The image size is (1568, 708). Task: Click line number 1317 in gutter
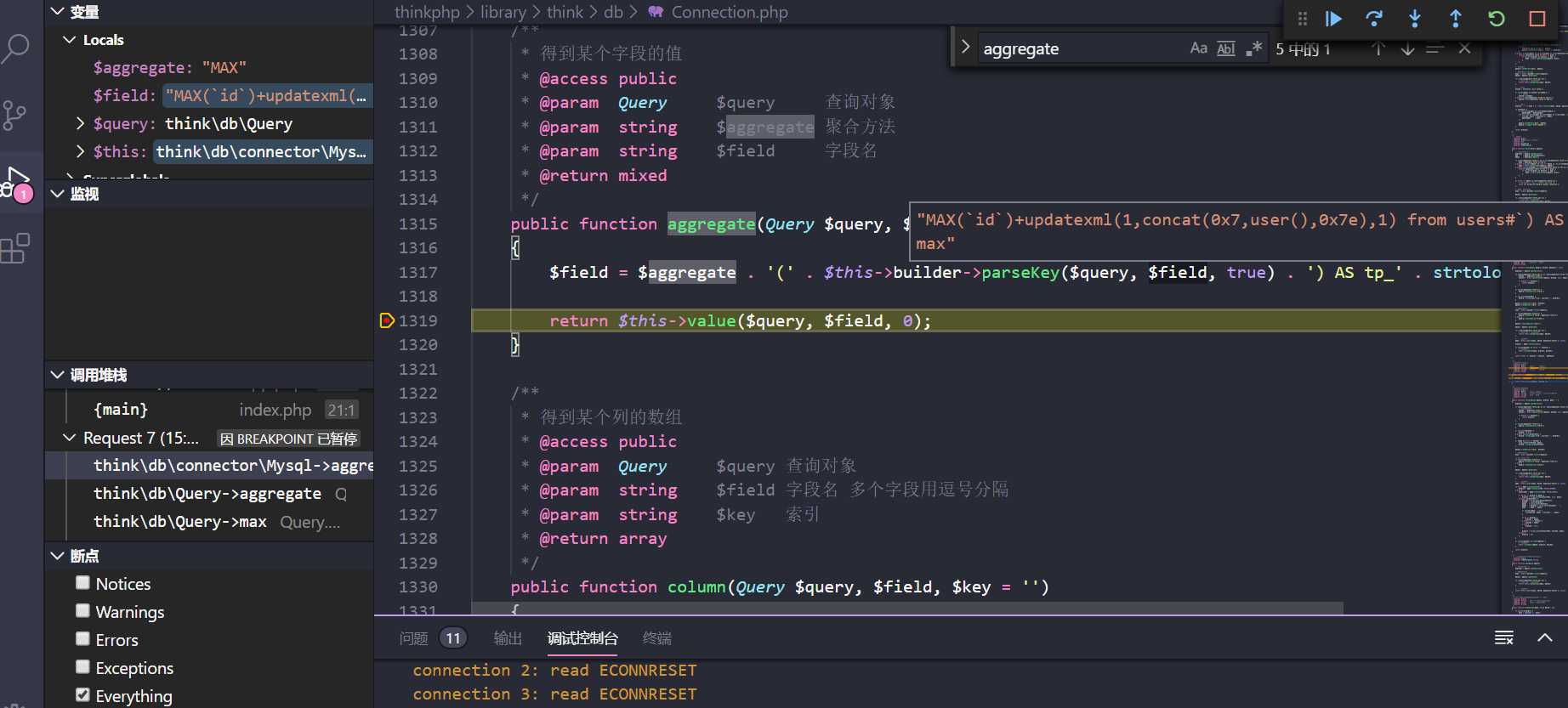coord(418,272)
